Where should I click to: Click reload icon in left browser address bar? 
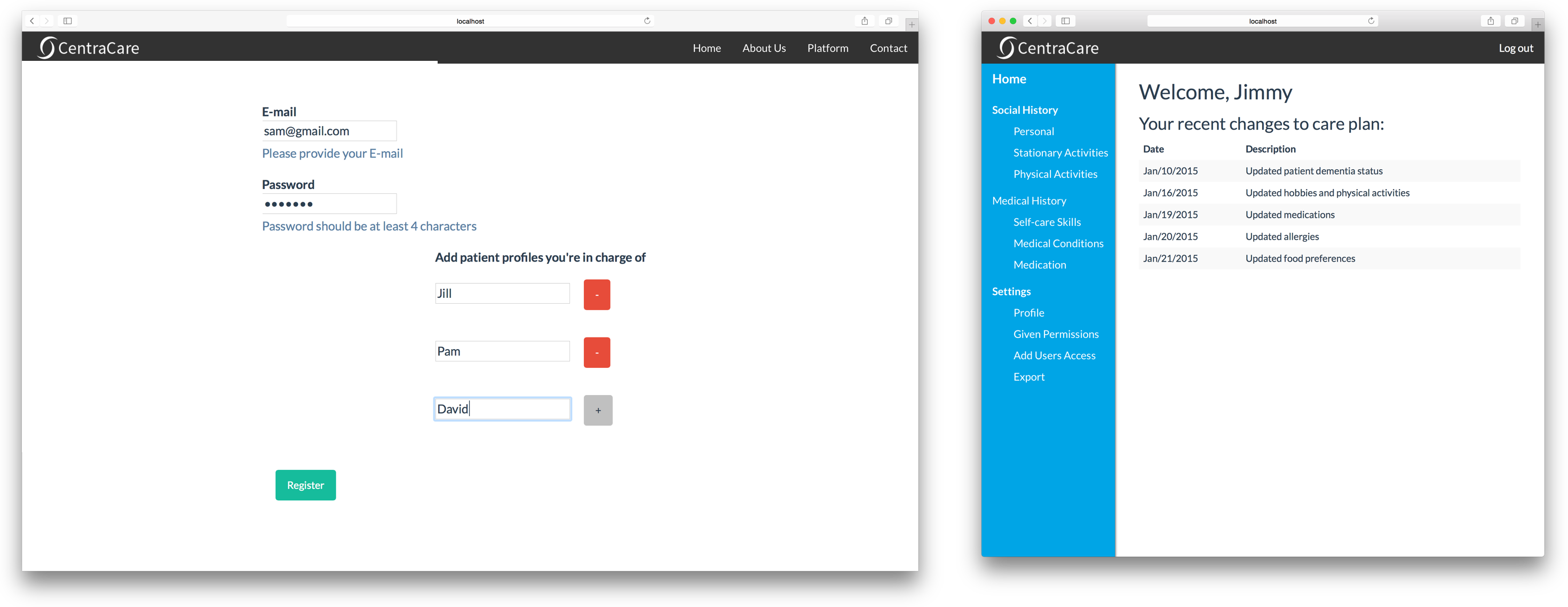point(647,21)
